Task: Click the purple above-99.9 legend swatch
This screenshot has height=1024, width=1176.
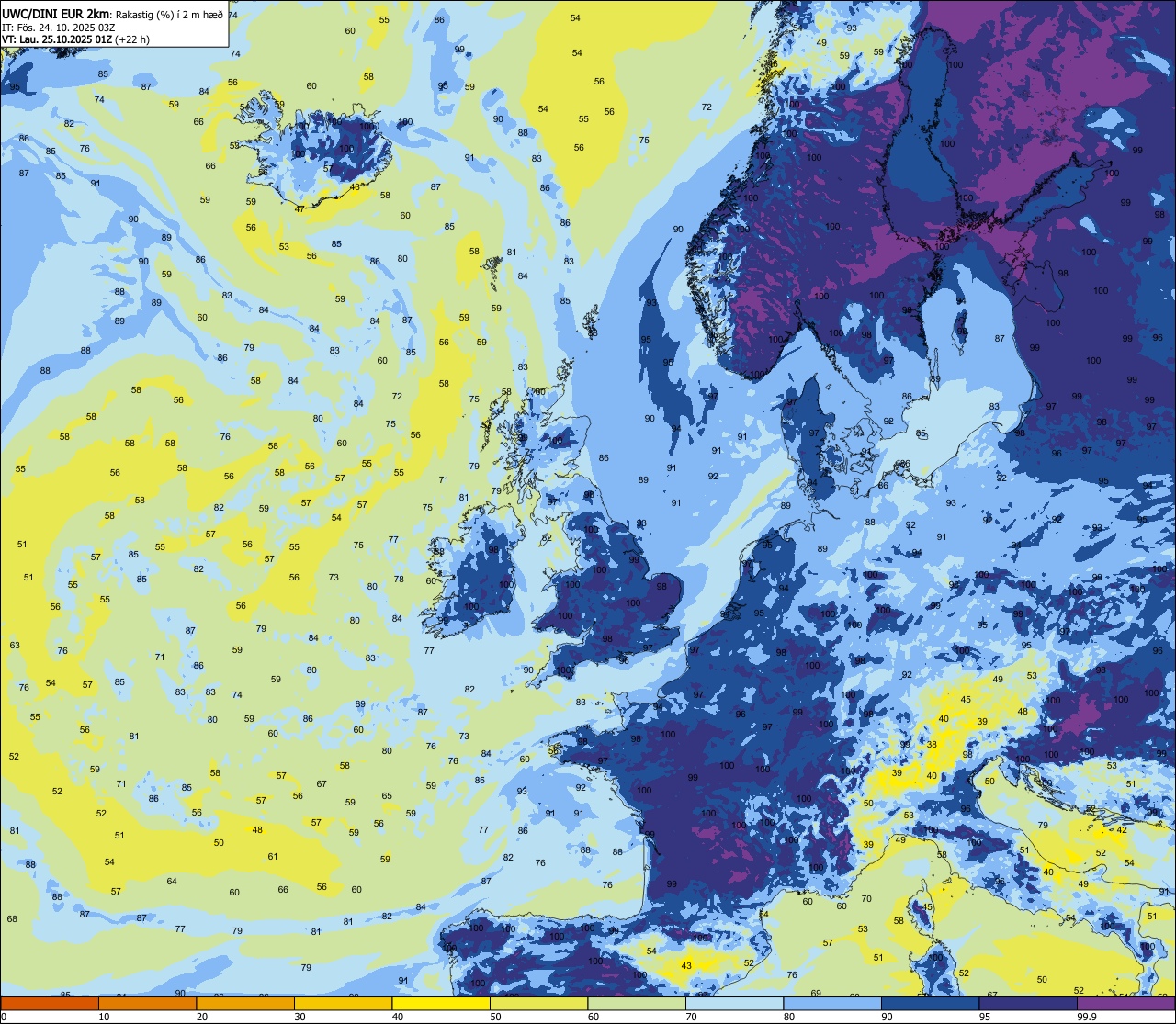Action: click(x=1125, y=1003)
